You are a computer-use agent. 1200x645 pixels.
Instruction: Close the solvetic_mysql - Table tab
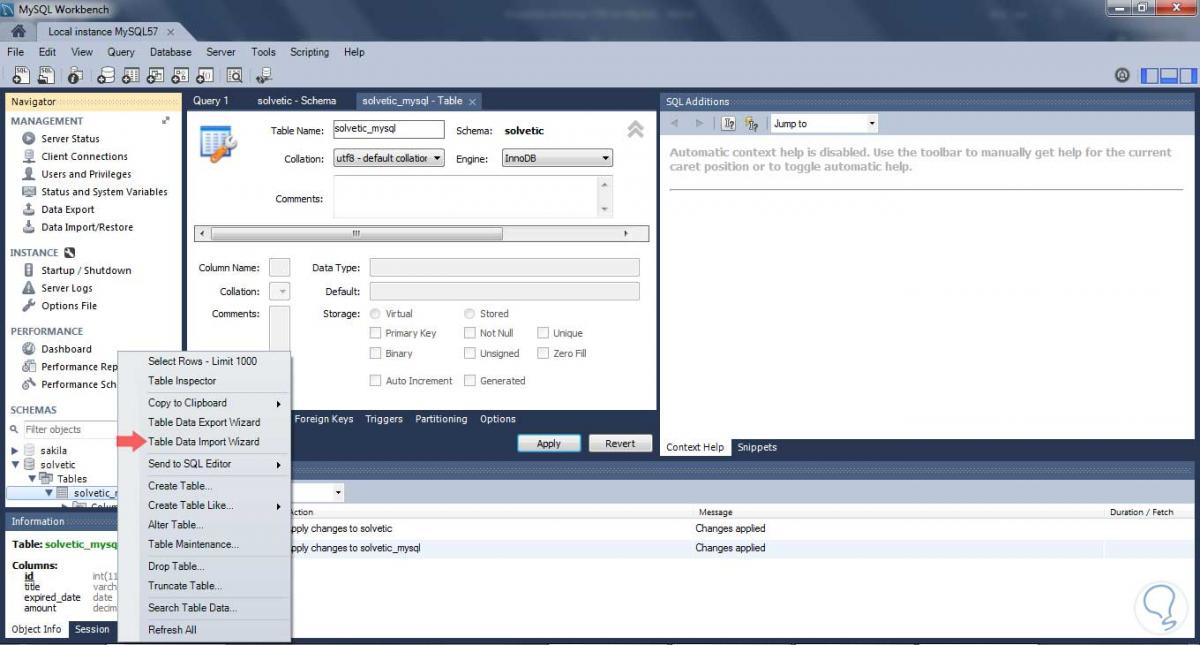coord(472,101)
